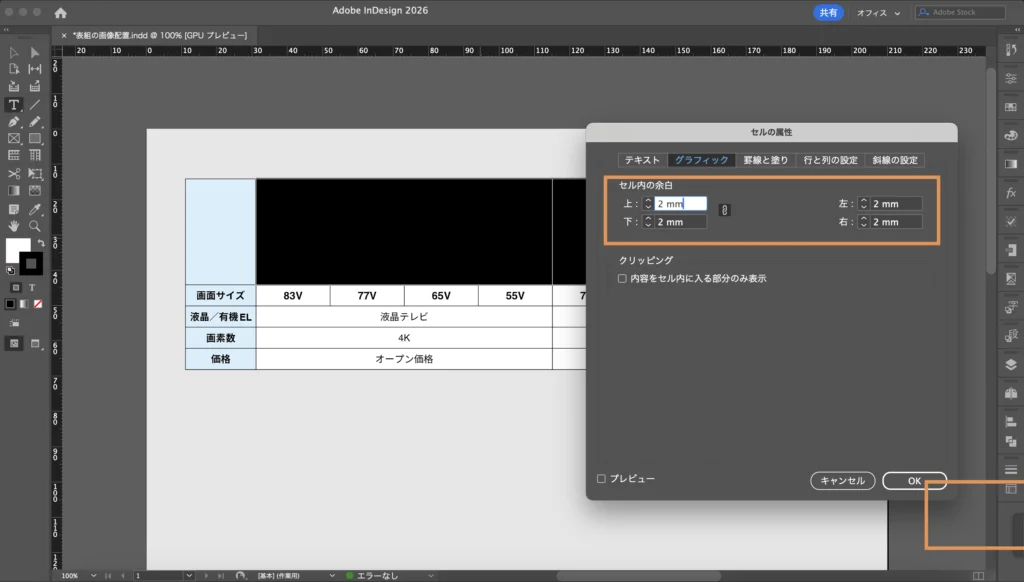Select the Type tool in toolbar

[x=14, y=104]
